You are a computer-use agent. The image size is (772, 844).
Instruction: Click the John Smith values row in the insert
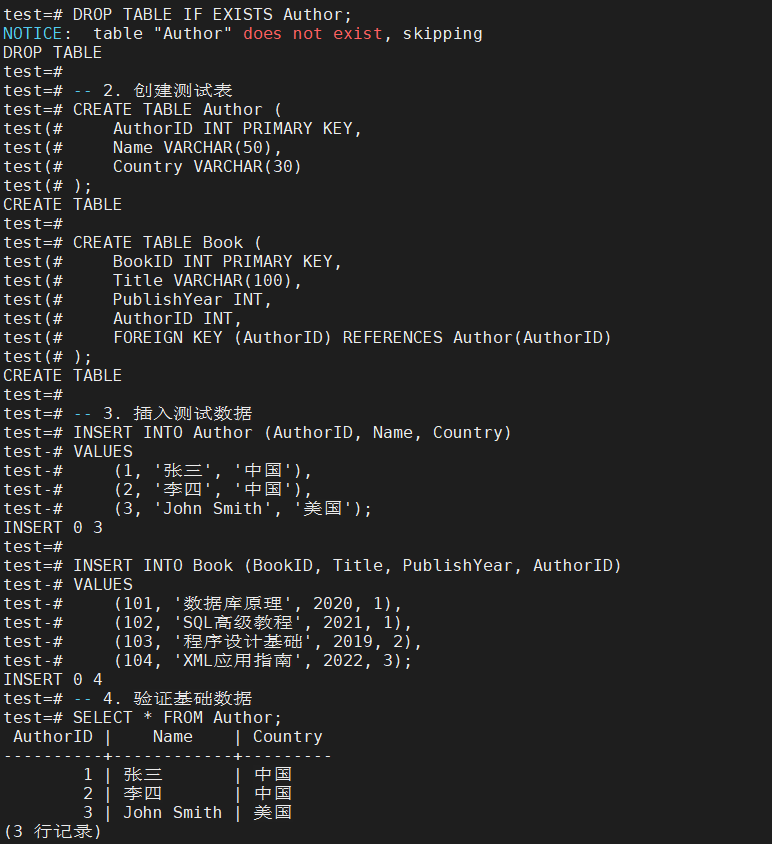pos(242,509)
